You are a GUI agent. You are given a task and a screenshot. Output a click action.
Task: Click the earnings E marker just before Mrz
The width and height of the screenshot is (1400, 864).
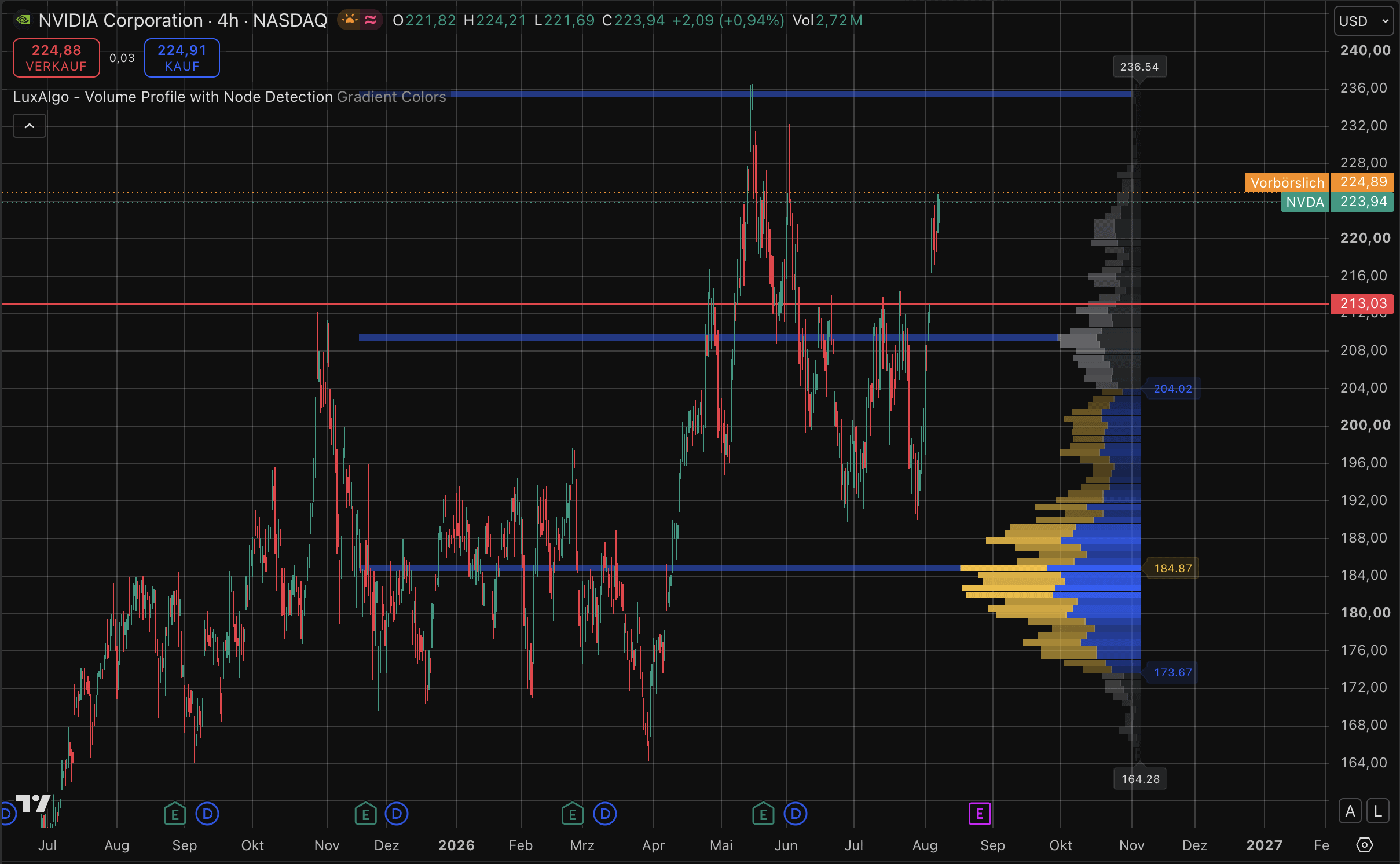tap(572, 814)
